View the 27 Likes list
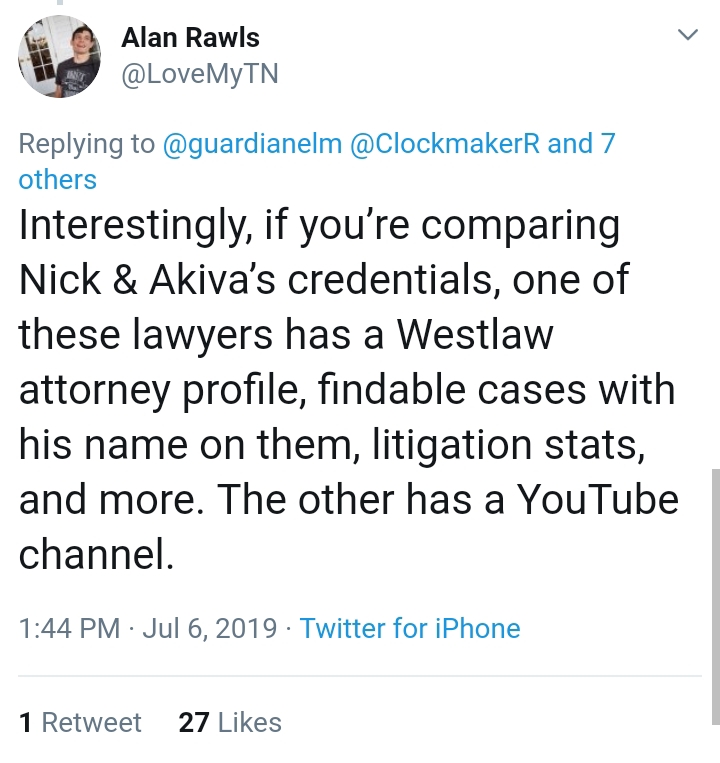 coord(230,722)
